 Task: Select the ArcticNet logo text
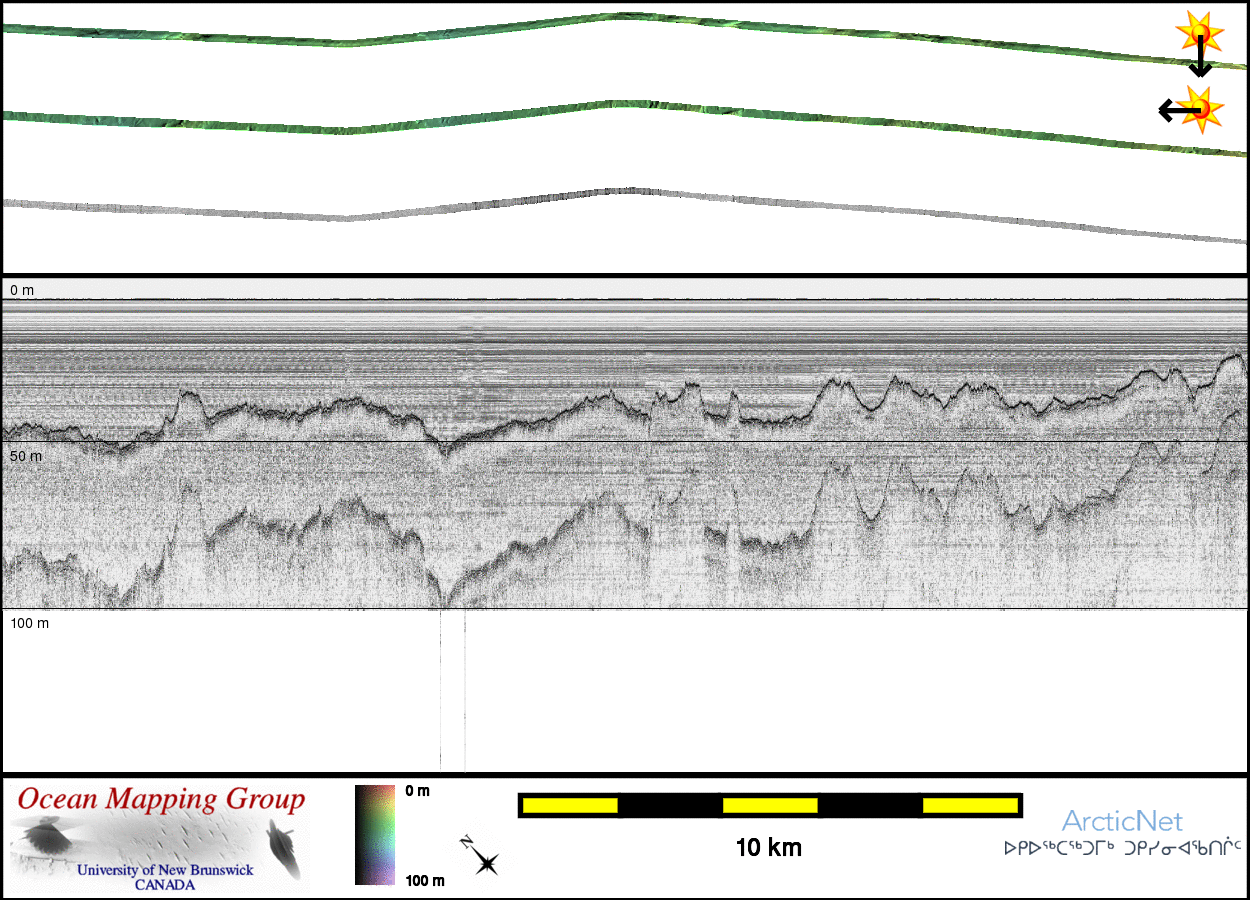click(x=1122, y=822)
